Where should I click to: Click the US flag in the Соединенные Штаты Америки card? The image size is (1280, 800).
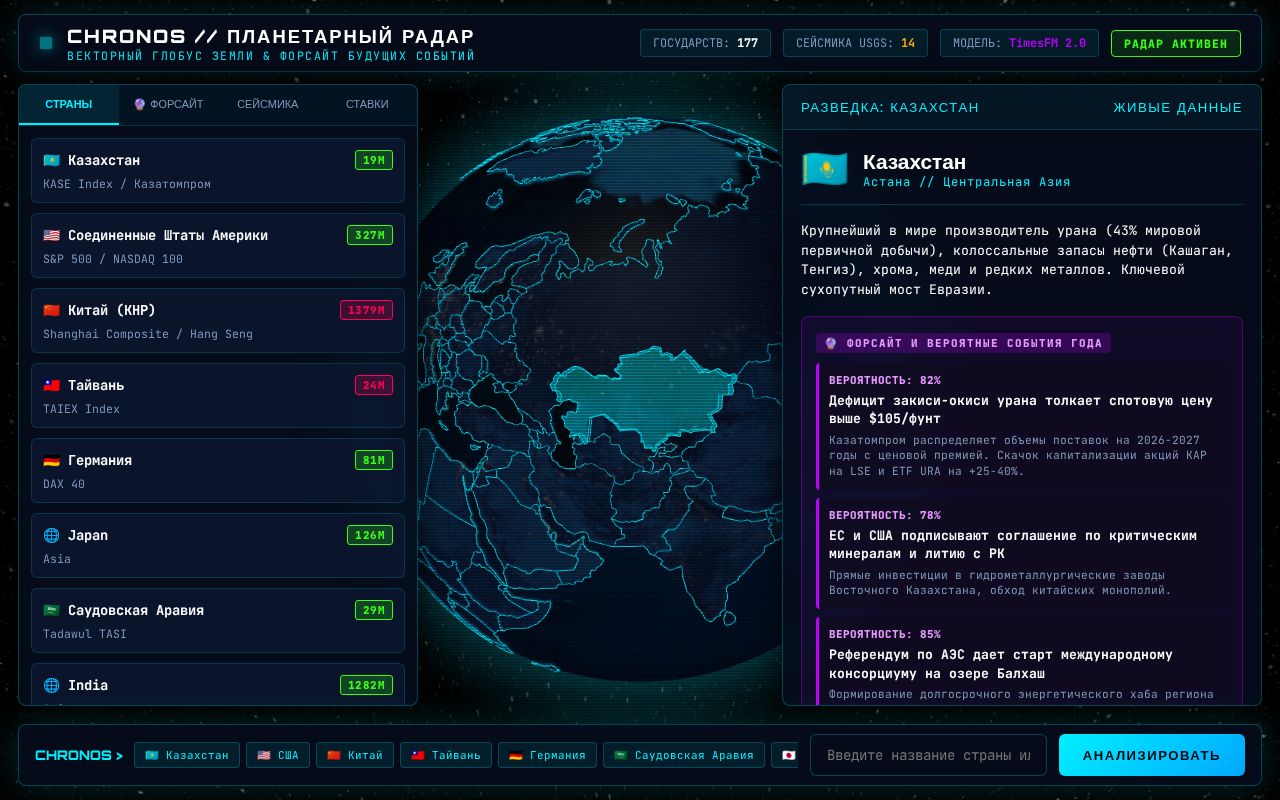point(52,235)
